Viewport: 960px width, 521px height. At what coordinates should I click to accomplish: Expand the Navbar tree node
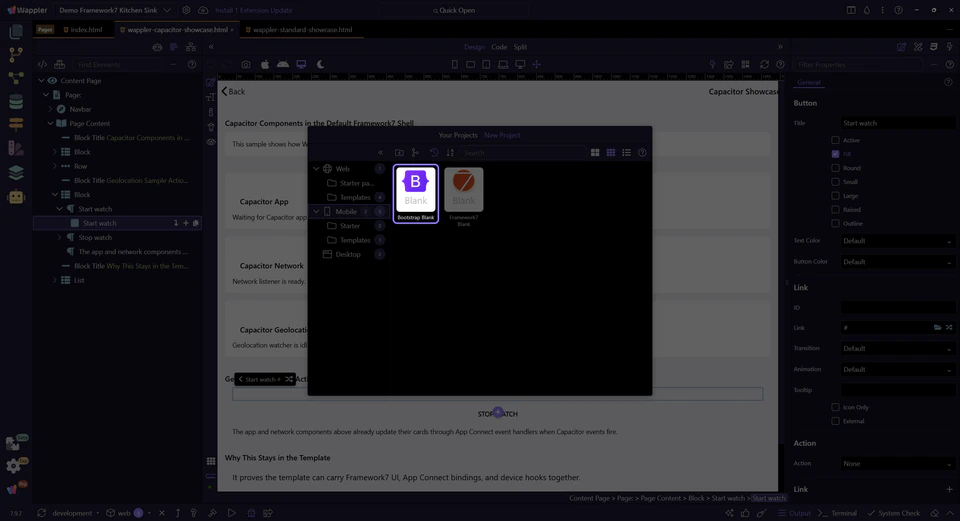click(x=51, y=109)
